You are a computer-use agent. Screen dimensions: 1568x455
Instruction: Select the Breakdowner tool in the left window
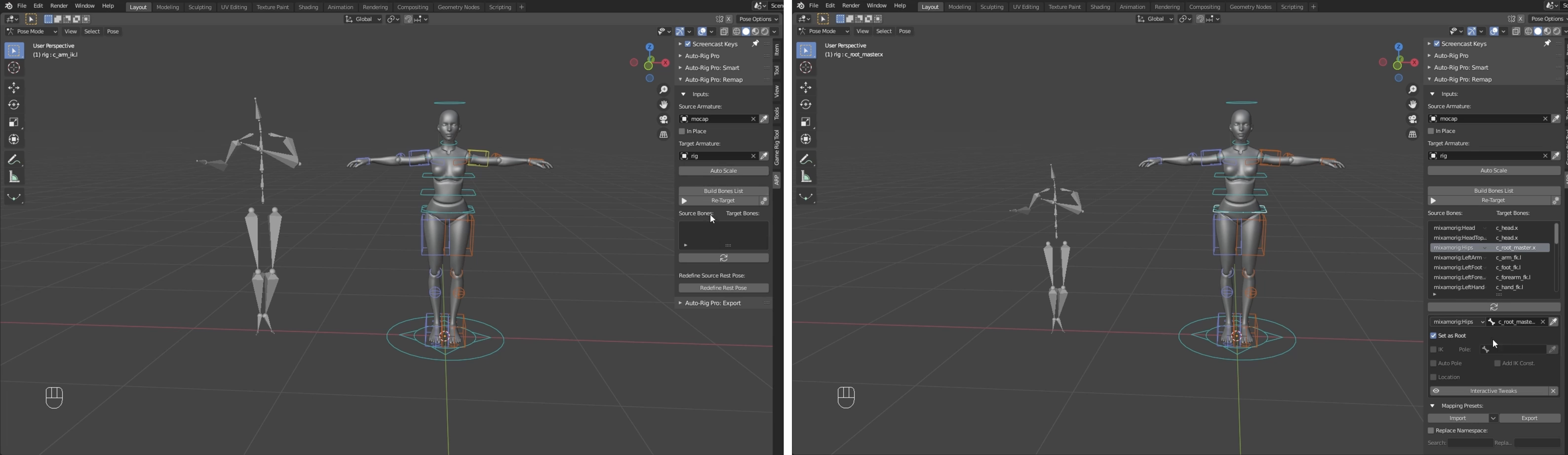pyautogui.click(x=14, y=197)
